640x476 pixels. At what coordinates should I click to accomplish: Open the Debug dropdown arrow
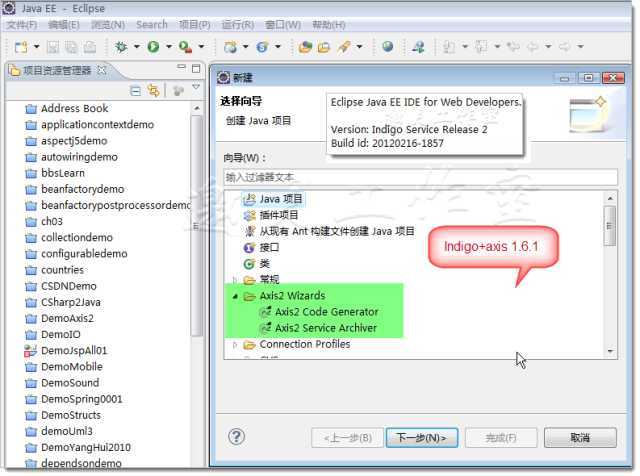pos(136,47)
